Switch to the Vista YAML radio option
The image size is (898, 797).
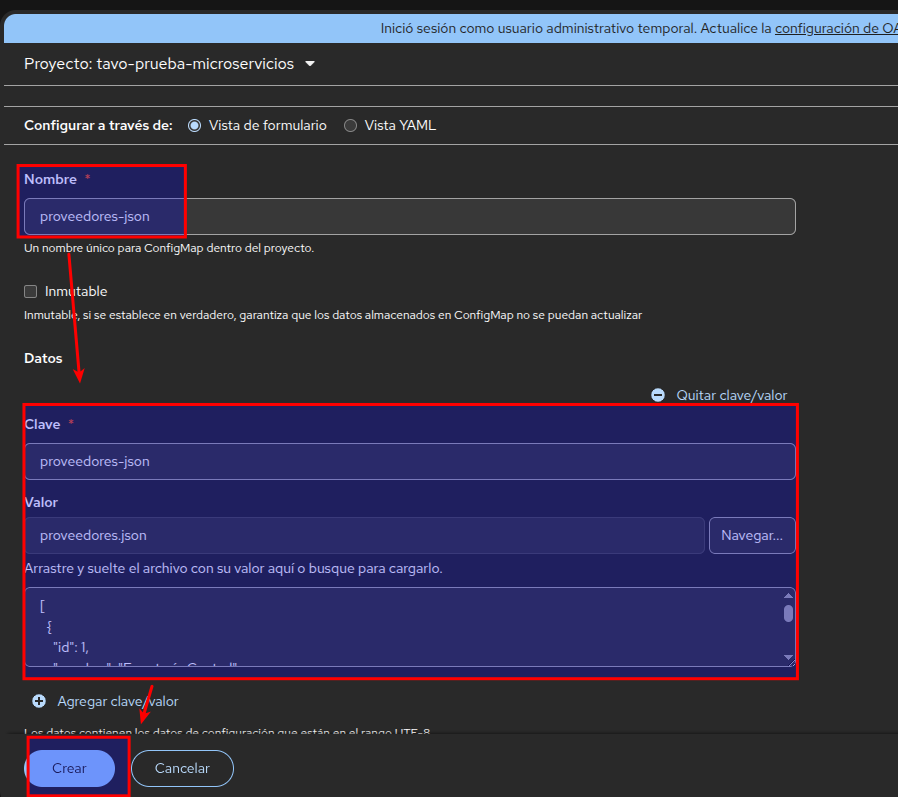(350, 126)
